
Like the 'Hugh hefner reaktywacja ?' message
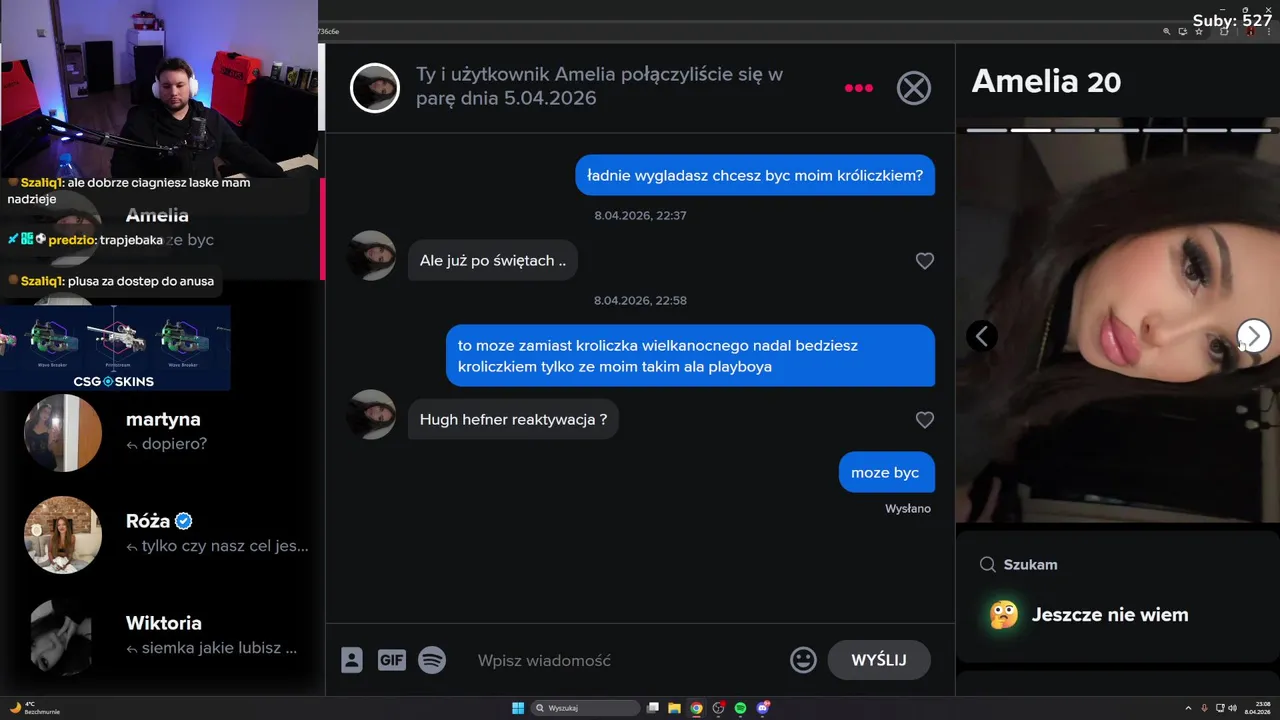[925, 420]
